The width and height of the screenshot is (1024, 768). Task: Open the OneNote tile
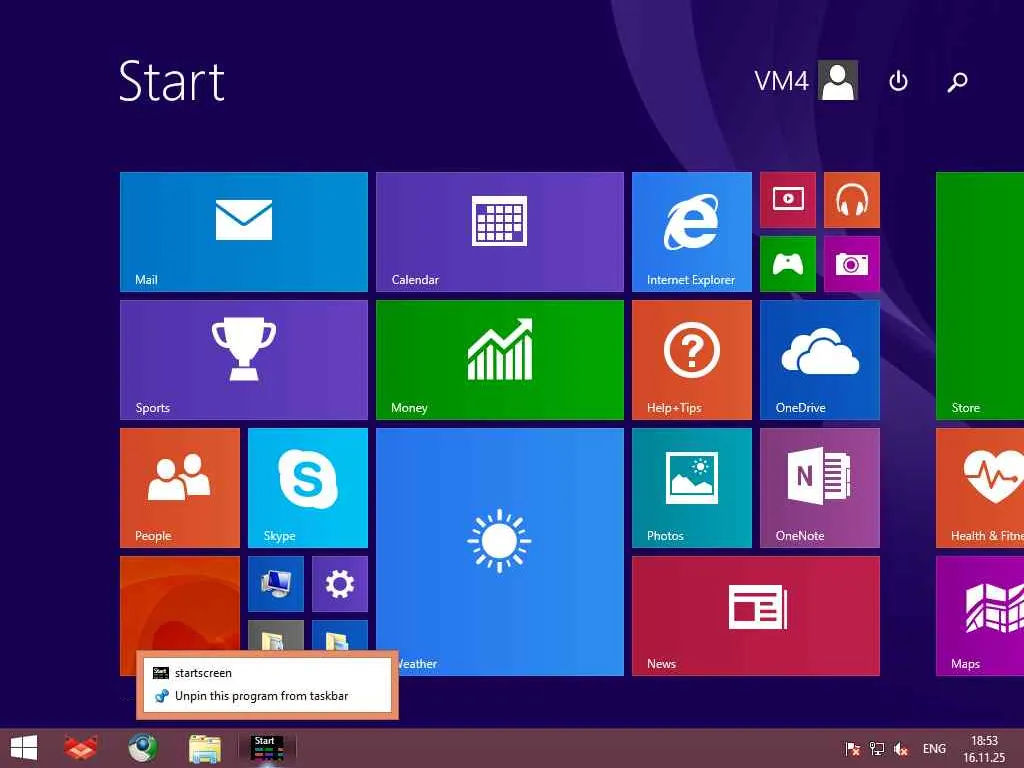[x=820, y=488]
